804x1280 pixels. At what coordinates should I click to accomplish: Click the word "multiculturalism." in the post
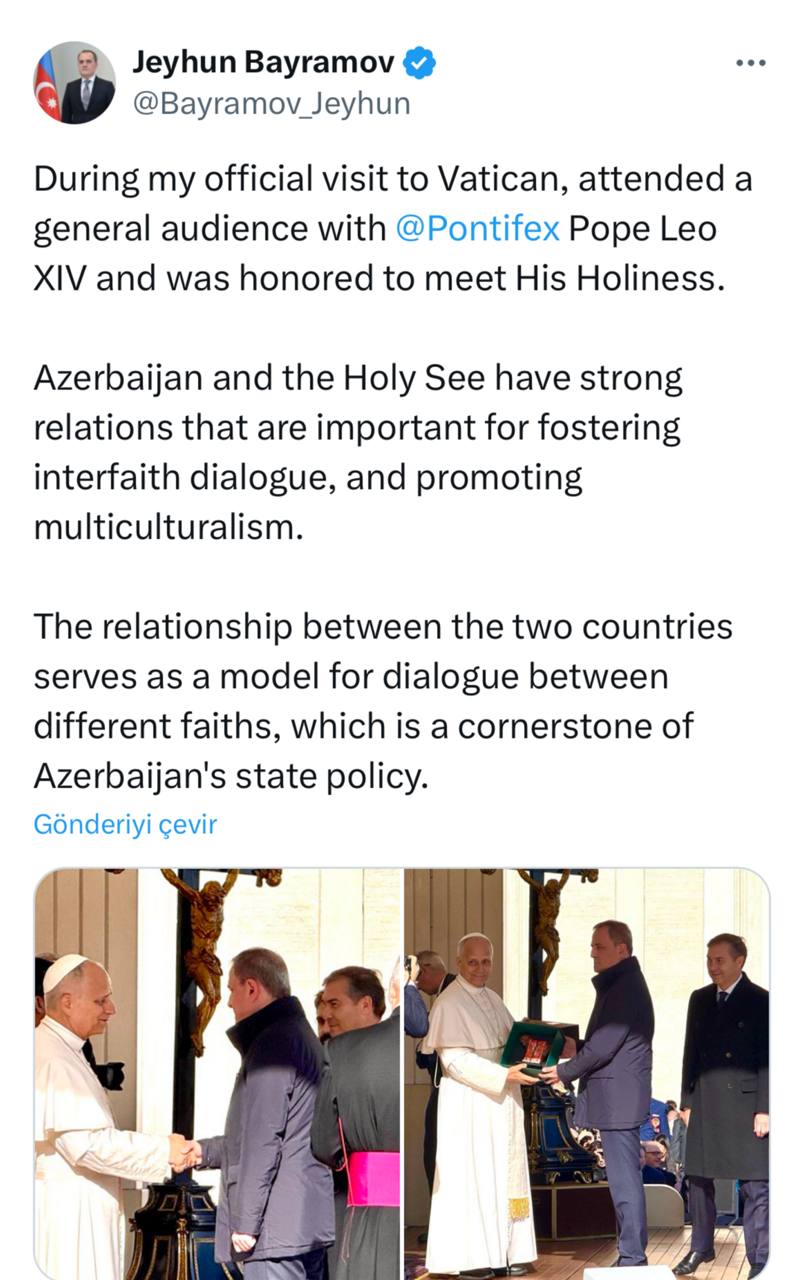pyautogui.click(x=167, y=526)
